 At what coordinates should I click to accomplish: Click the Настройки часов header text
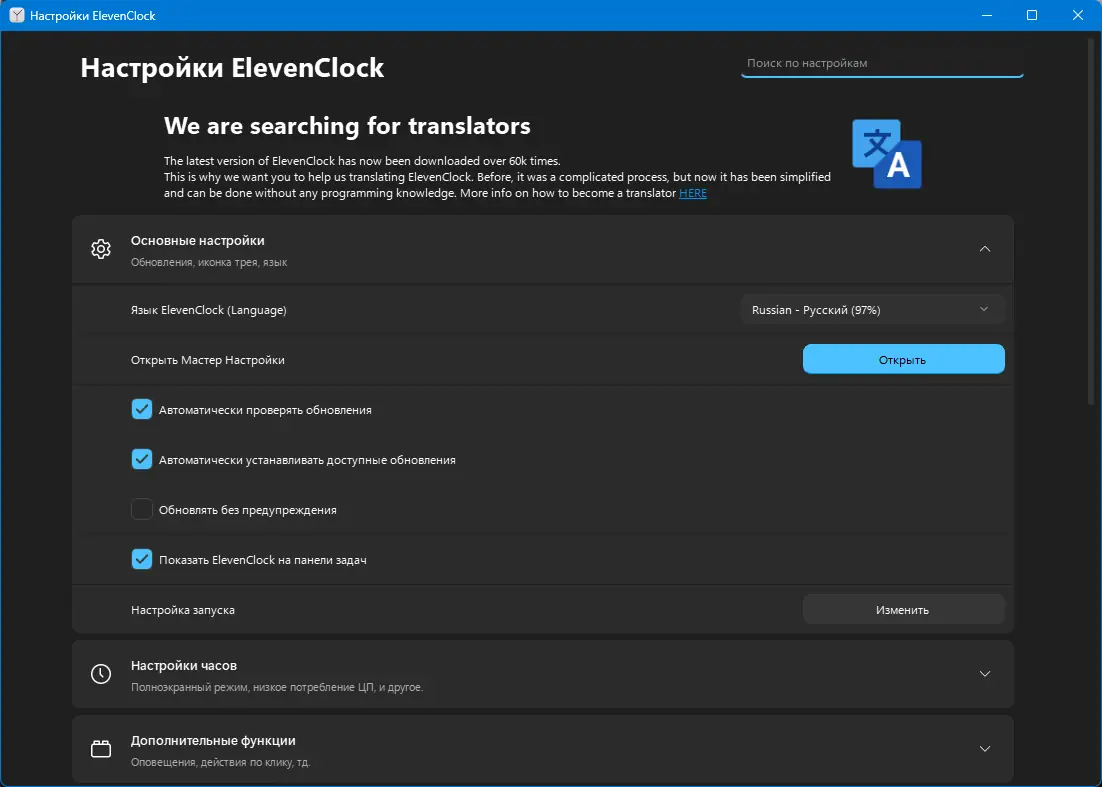183,665
